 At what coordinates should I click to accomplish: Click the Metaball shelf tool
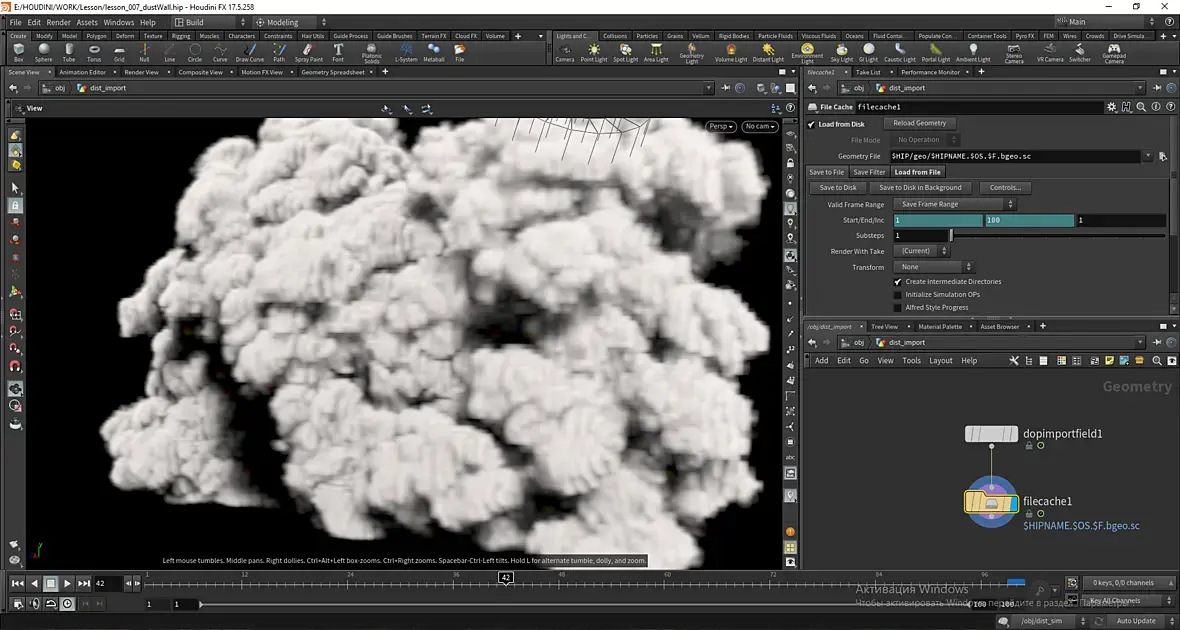point(433,52)
